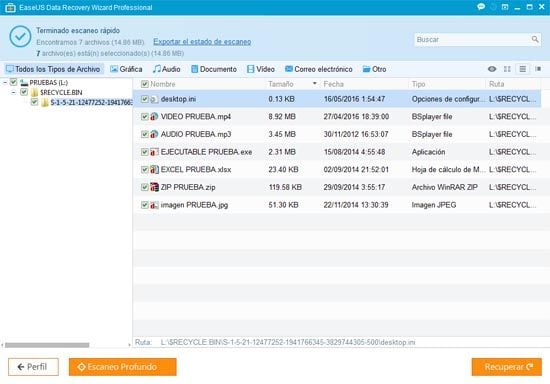Uncheck the VIDEO PRUEBA.mp4 checkbox

tap(145, 117)
